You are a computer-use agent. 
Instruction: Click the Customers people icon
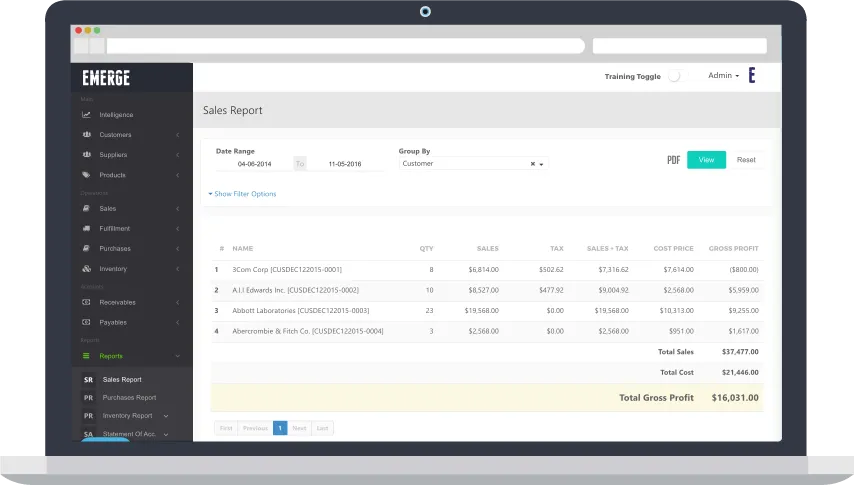87,135
